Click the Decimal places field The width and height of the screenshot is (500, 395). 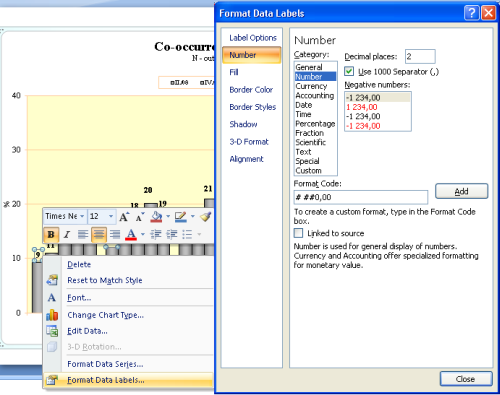pos(420,56)
